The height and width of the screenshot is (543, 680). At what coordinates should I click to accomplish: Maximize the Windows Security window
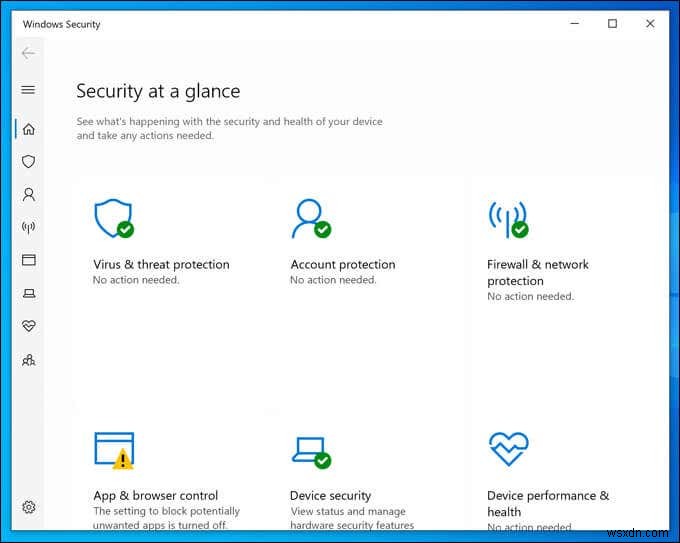pyautogui.click(x=612, y=23)
